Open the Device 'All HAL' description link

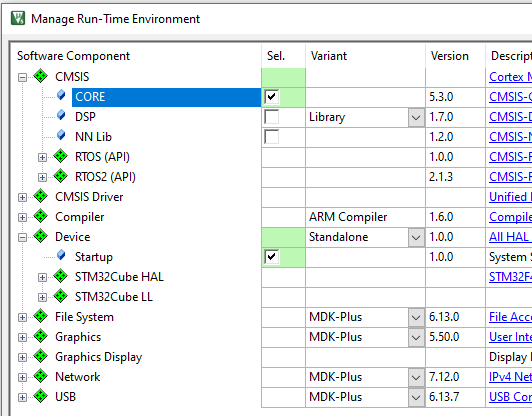click(510, 237)
